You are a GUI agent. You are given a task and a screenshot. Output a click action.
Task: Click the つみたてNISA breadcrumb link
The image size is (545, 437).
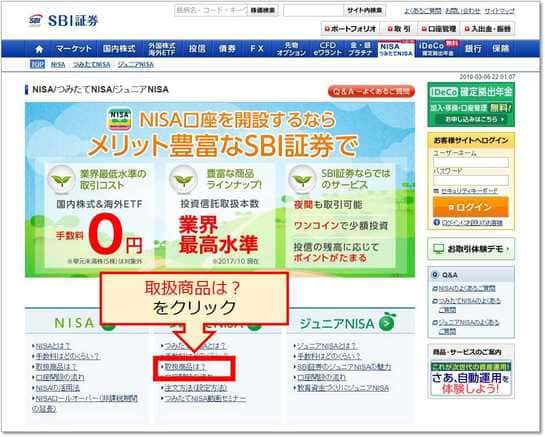pyautogui.click(x=91, y=65)
